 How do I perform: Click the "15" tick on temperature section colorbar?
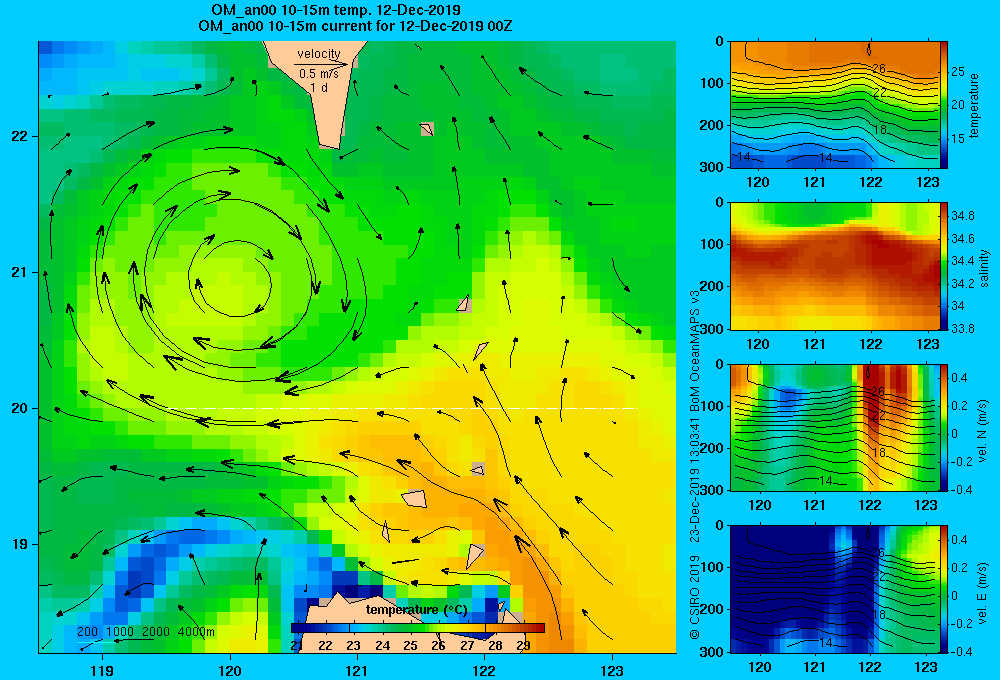(958, 138)
